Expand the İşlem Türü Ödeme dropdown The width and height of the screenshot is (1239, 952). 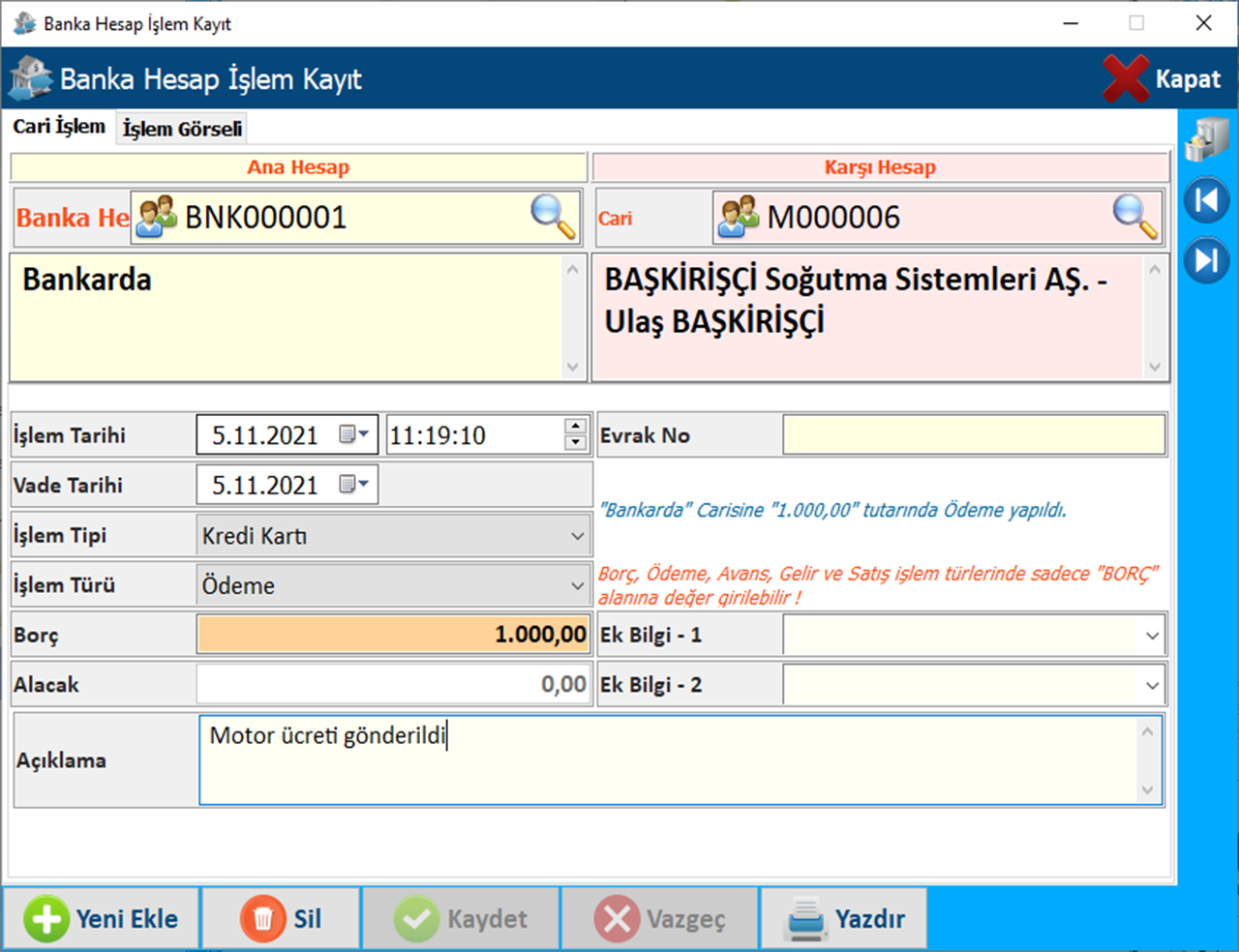(577, 585)
